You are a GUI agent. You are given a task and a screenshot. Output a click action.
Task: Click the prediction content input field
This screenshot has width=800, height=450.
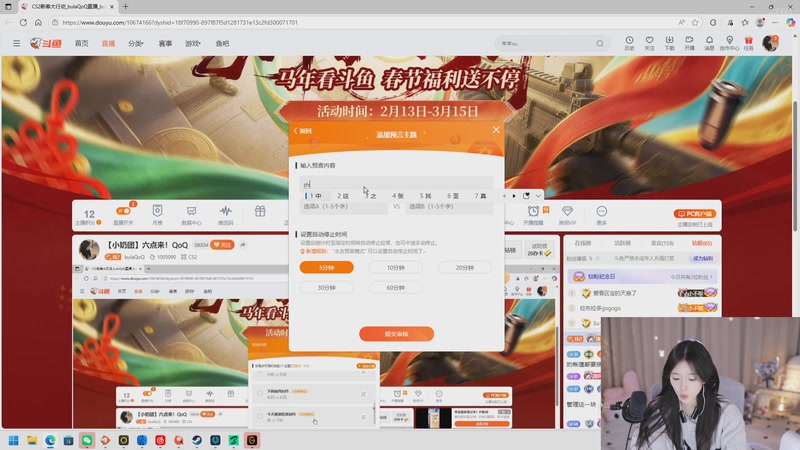(396, 184)
